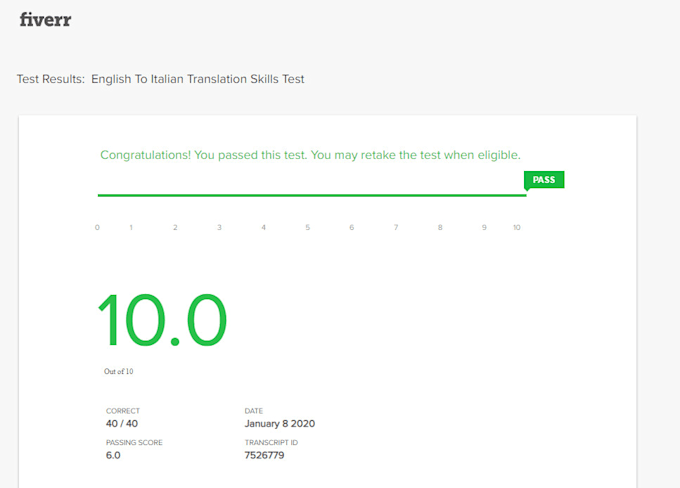This screenshot has height=488, width=680.
Task: Click the "Test Results:" heading label
Action: pos(50,79)
